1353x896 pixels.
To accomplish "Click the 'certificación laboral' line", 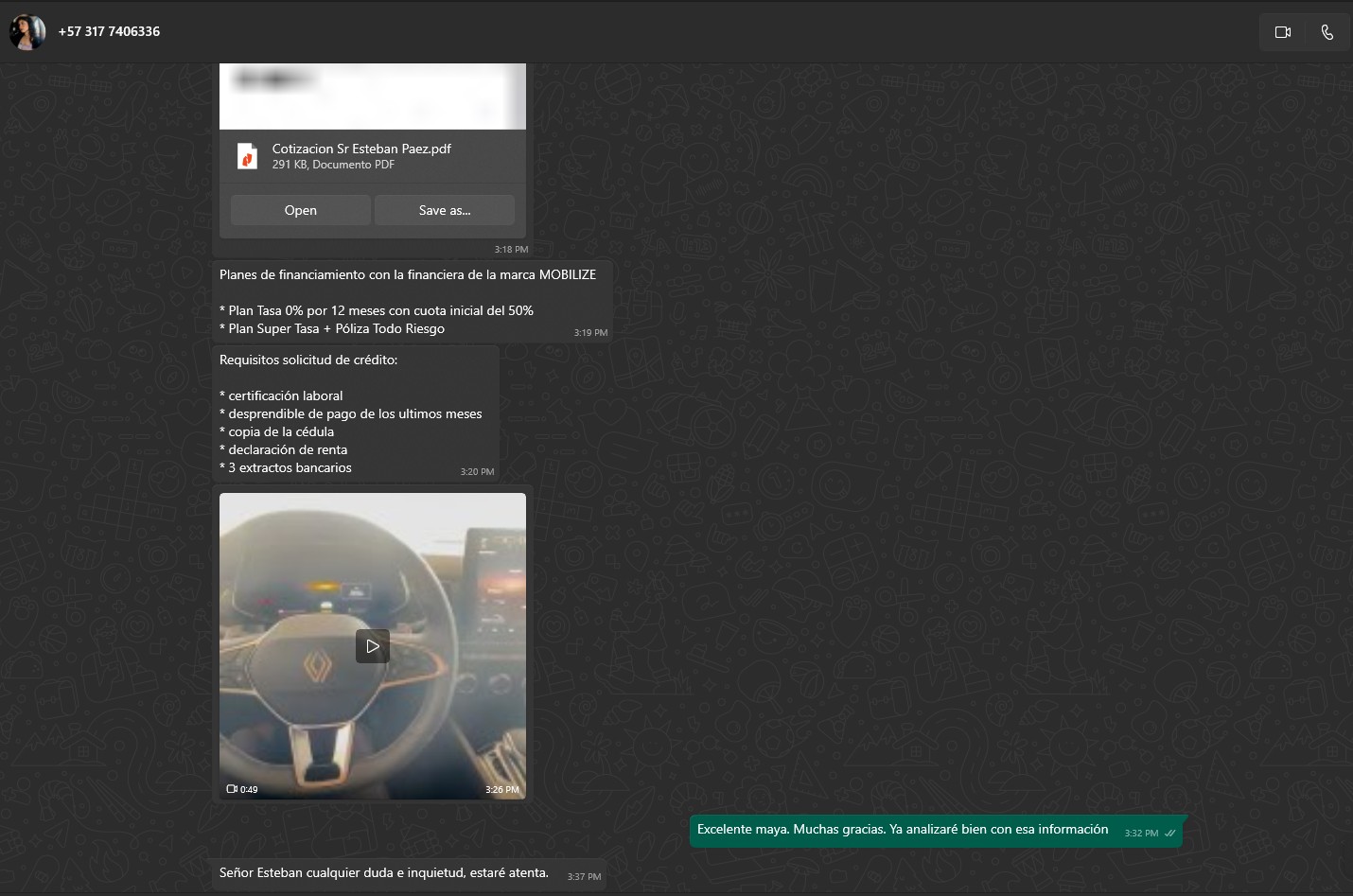I will coord(281,395).
